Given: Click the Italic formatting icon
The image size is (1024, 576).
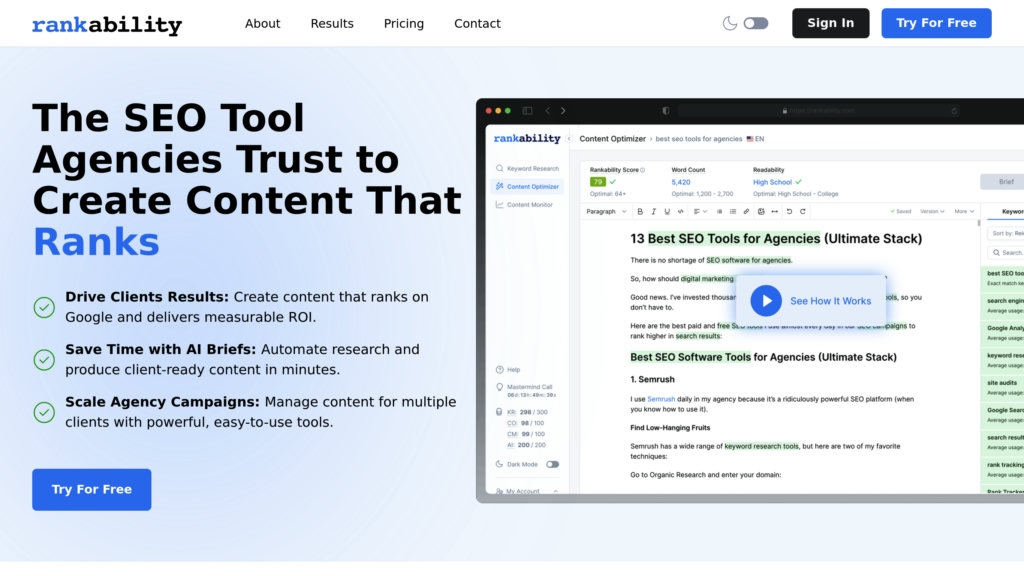Looking at the screenshot, I should (x=654, y=211).
